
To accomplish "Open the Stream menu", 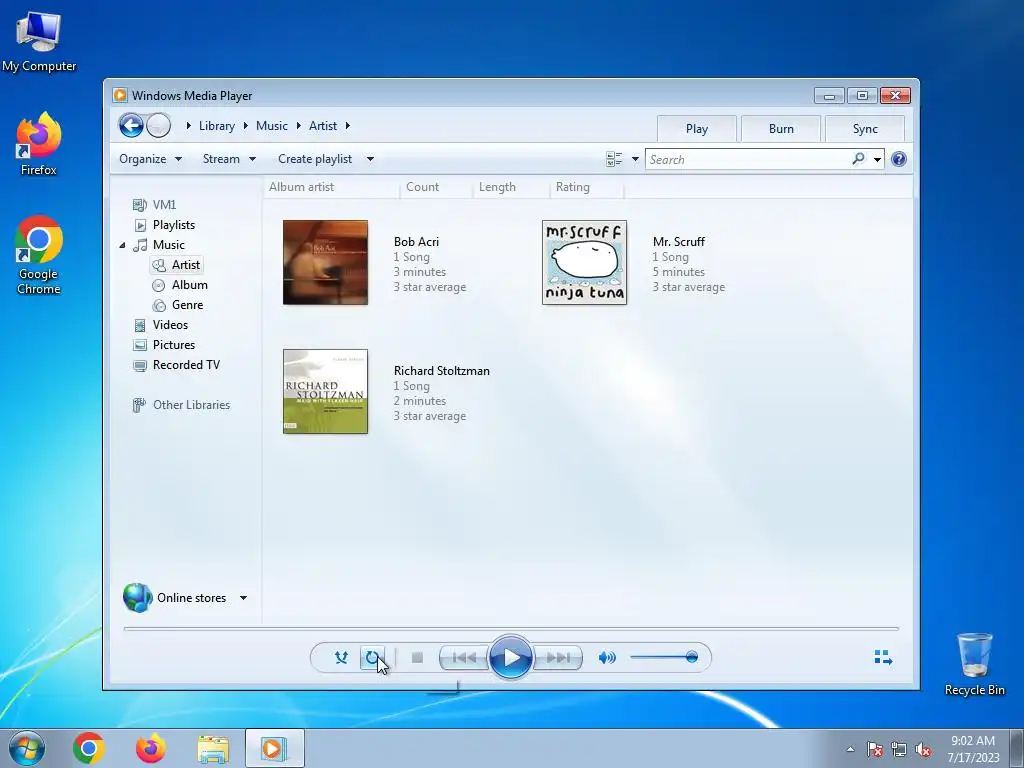I will click(x=229, y=159).
